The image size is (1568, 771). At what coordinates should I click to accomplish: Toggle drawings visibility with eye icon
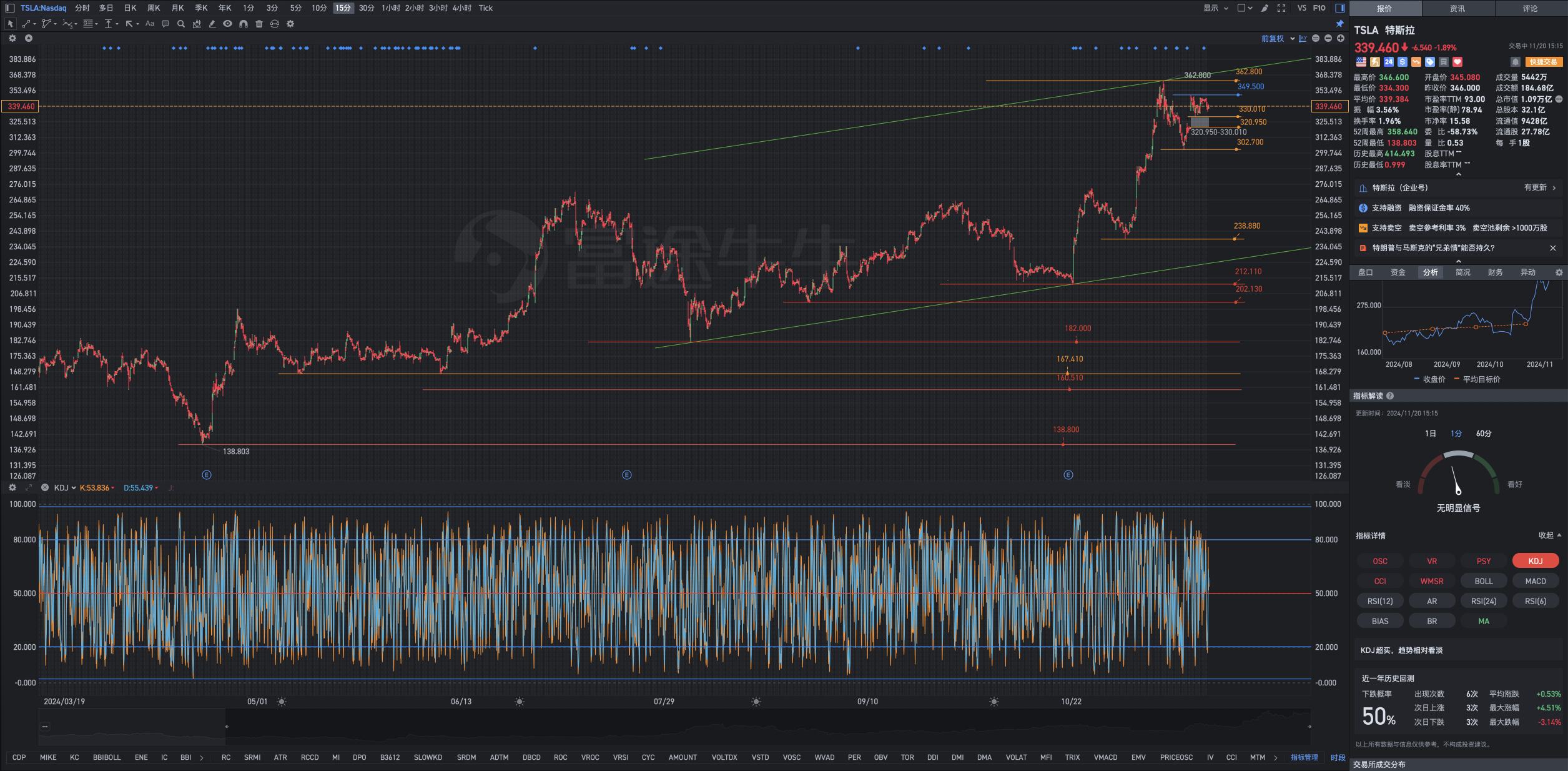click(228, 24)
